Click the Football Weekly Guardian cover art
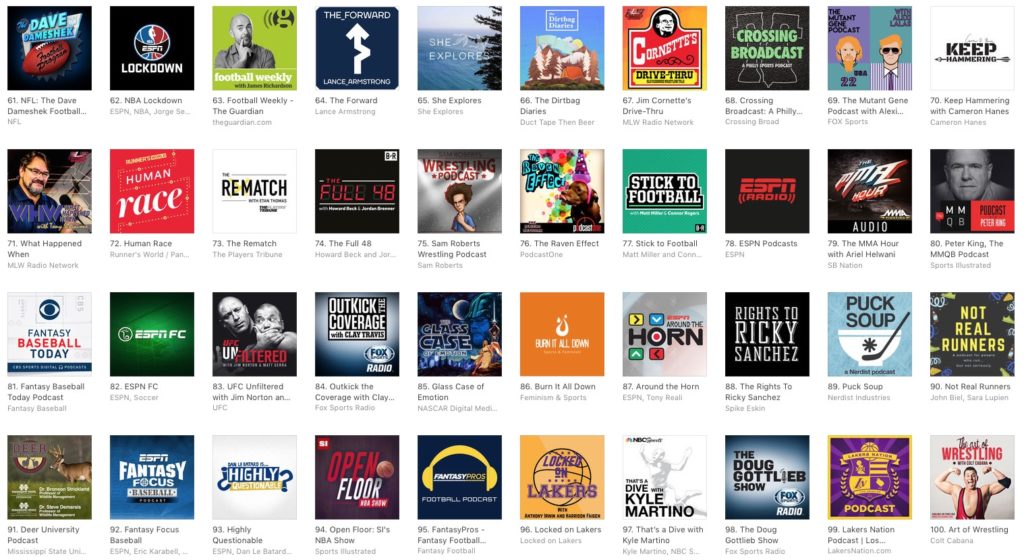The height and width of the screenshot is (560, 1024). 254,48
